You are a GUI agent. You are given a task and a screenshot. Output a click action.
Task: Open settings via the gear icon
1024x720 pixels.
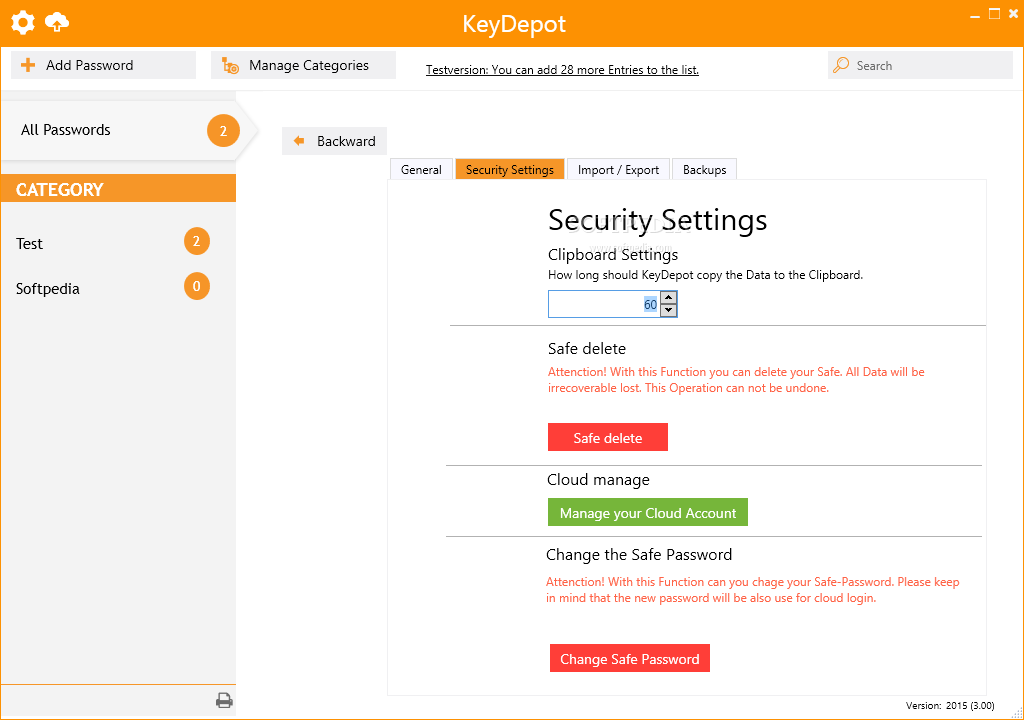tap(23, 23)
